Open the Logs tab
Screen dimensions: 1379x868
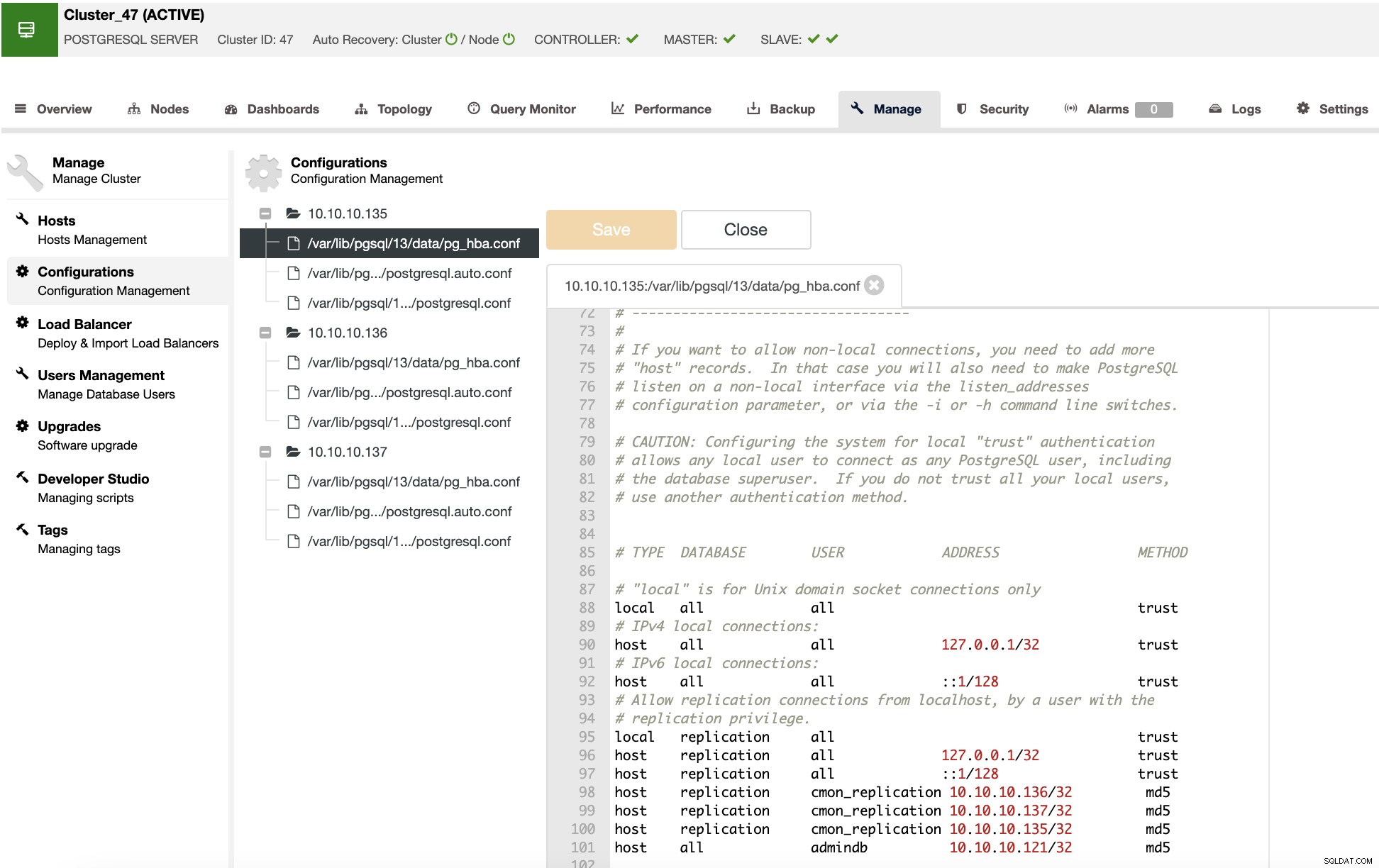tap(1235, 109)
